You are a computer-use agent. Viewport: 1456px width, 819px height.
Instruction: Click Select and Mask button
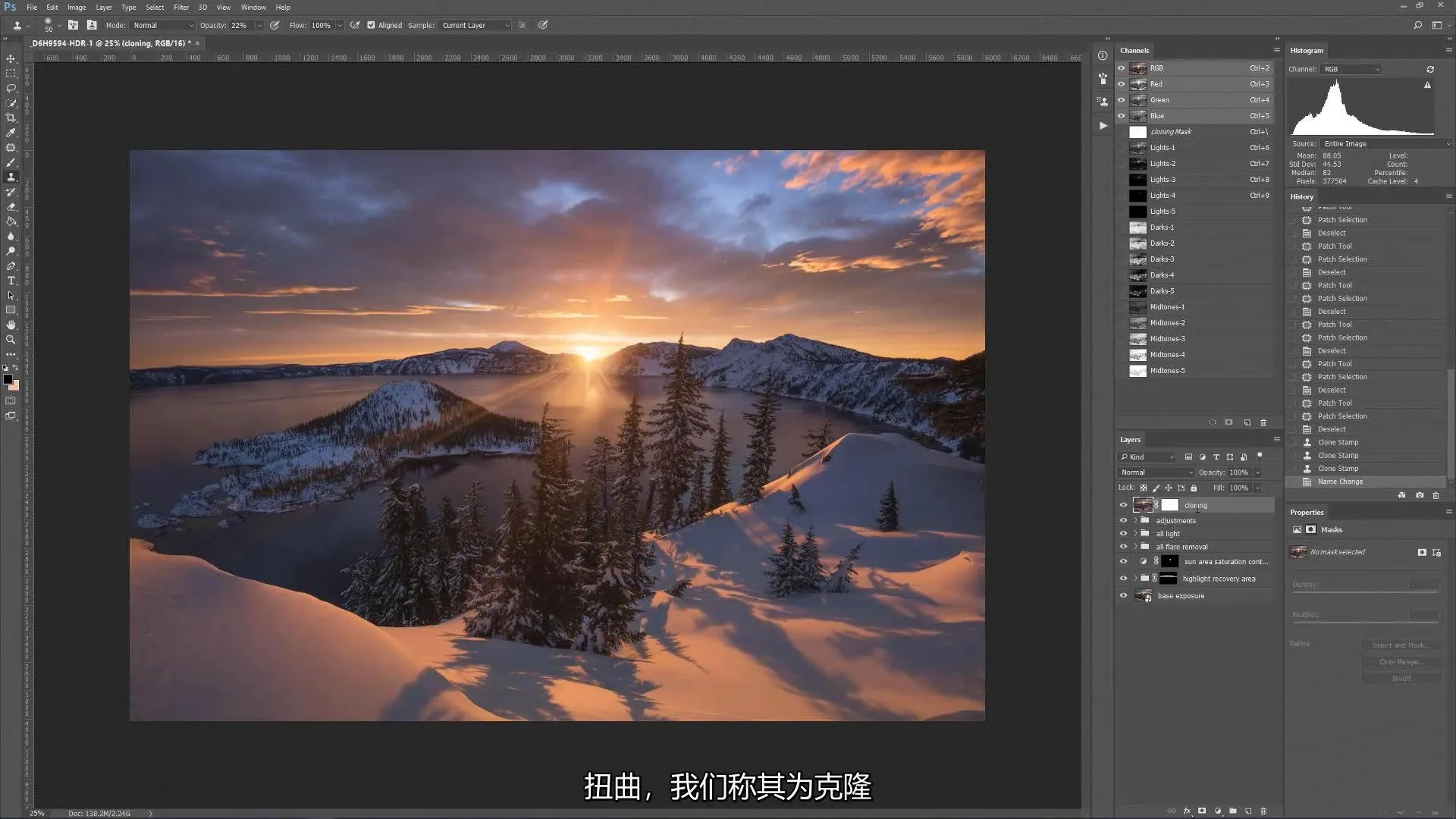tap(1400, 645)
